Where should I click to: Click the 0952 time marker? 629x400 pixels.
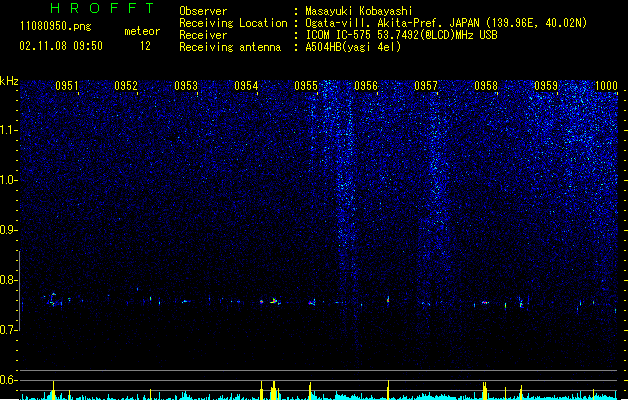tap(126, 86)
